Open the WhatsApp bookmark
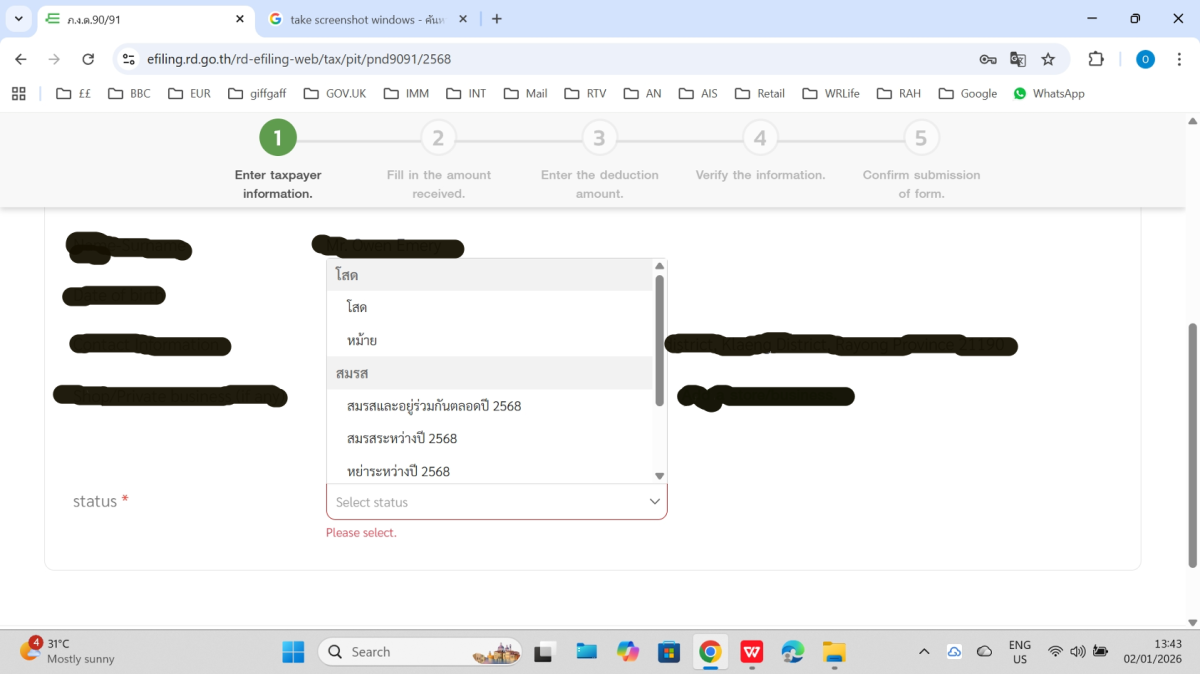 [1048, 93]
